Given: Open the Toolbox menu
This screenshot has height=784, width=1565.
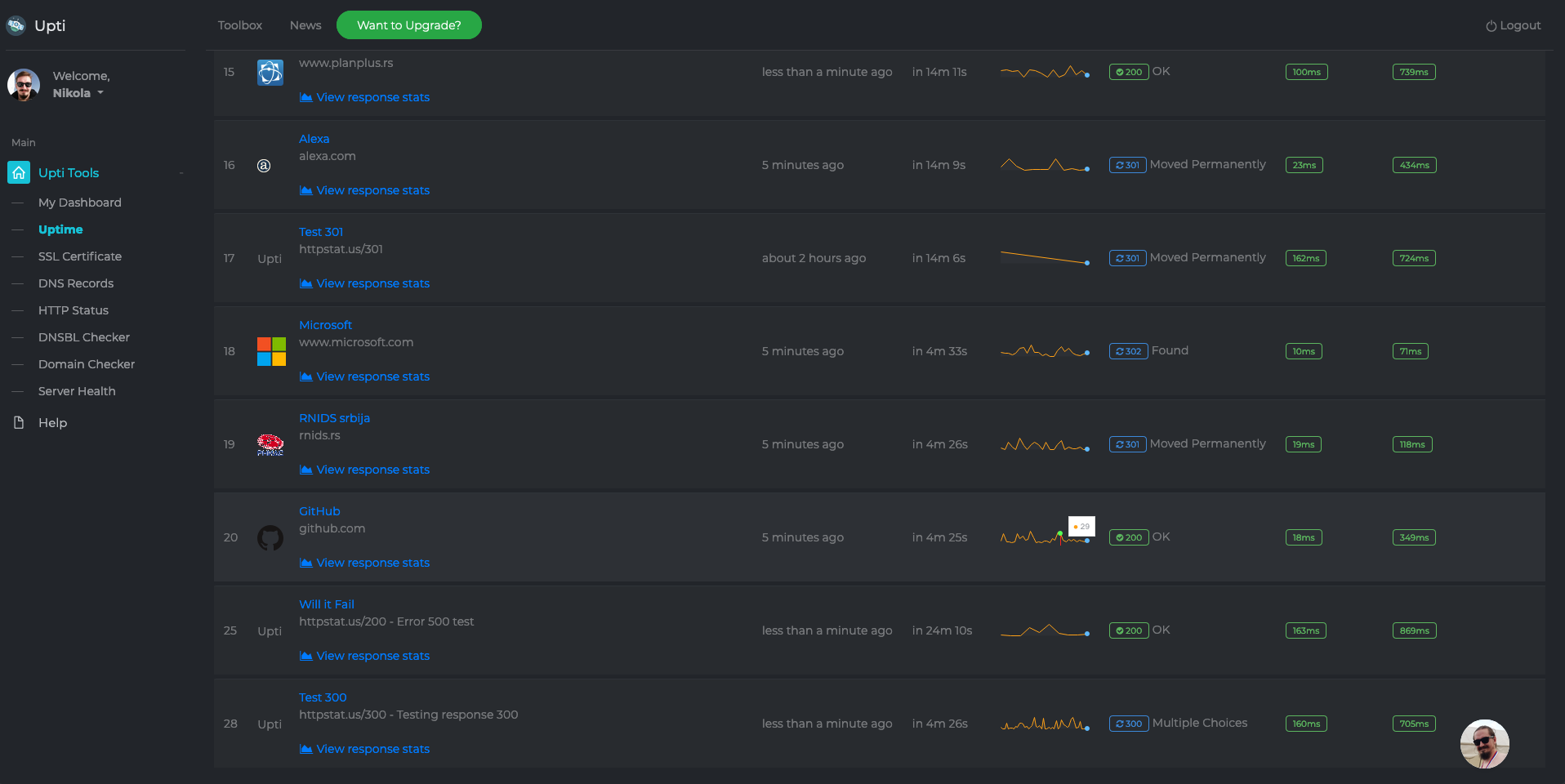Looking at the screenshot, I should [x=240, y=25].
